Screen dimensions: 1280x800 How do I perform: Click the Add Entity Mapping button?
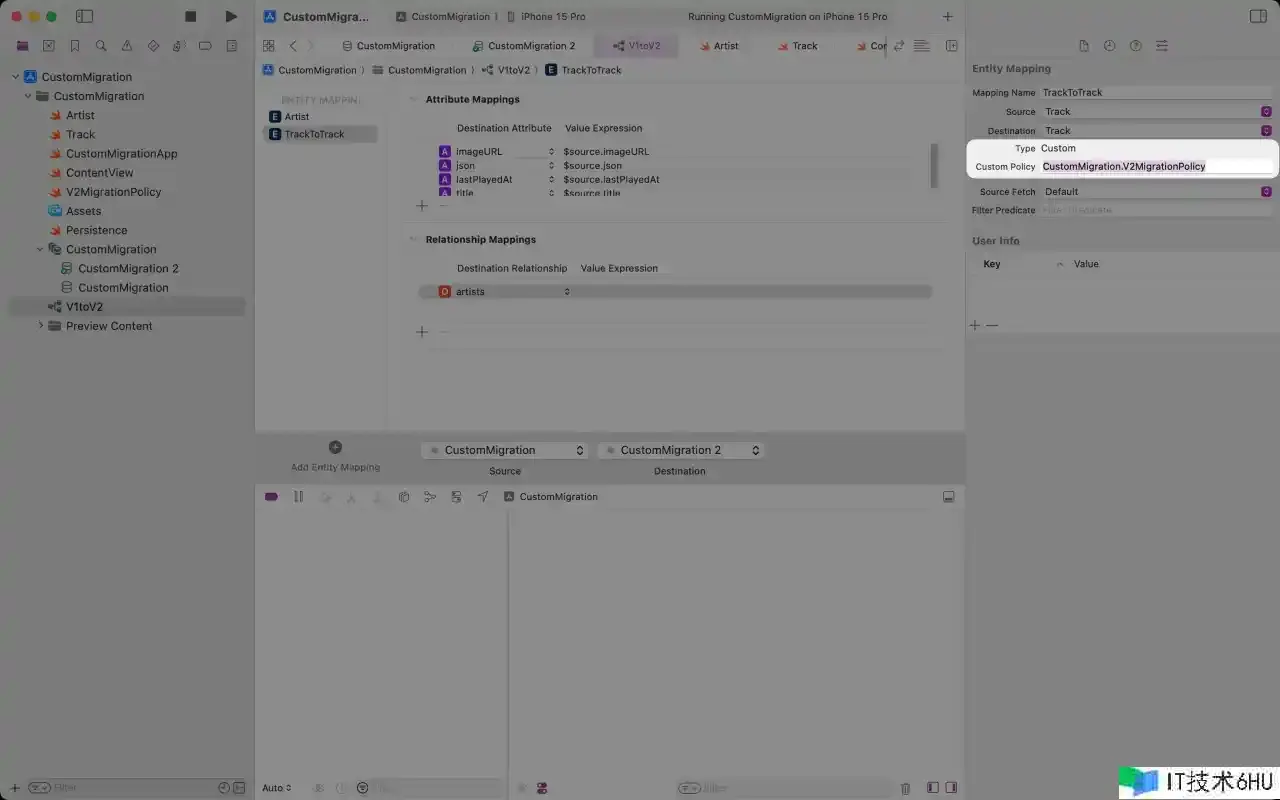[335, 456]
